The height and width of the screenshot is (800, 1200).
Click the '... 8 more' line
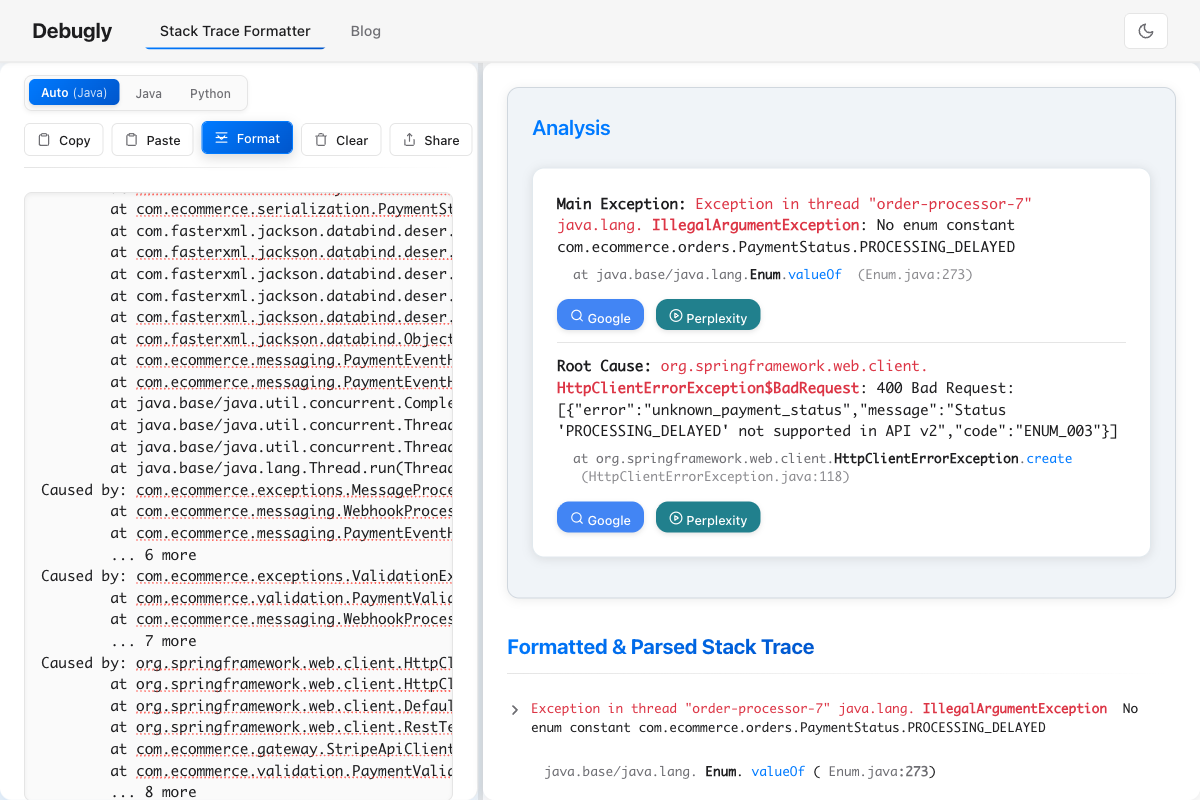154,792
